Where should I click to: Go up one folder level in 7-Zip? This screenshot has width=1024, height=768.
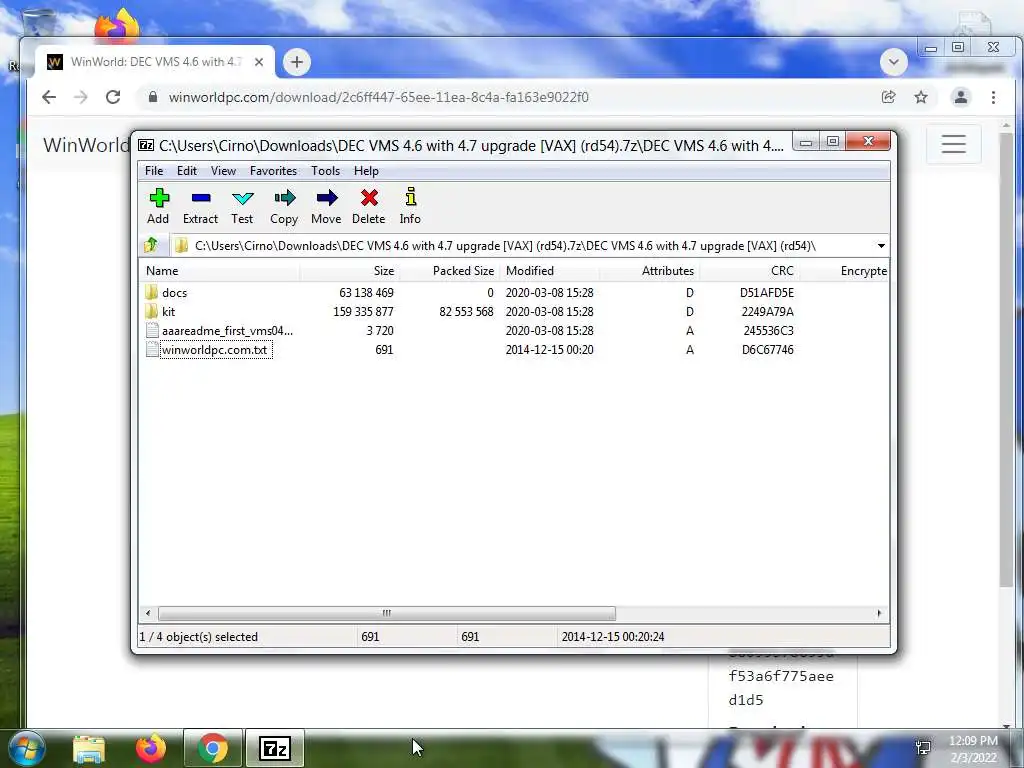coord(151,246)
